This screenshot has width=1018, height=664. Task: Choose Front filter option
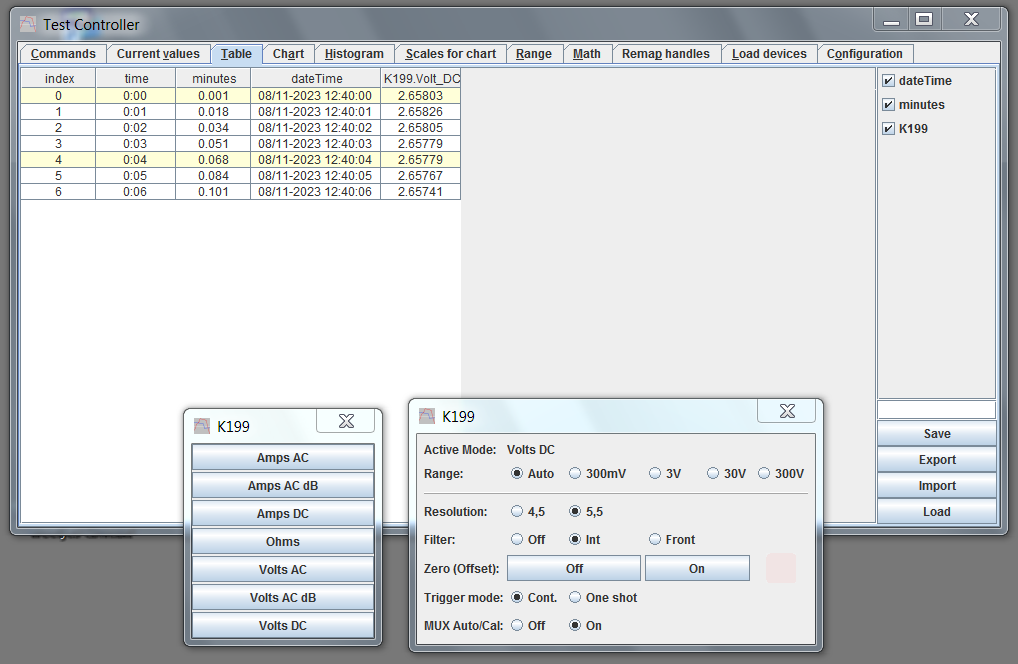click(x=655, y=540)
